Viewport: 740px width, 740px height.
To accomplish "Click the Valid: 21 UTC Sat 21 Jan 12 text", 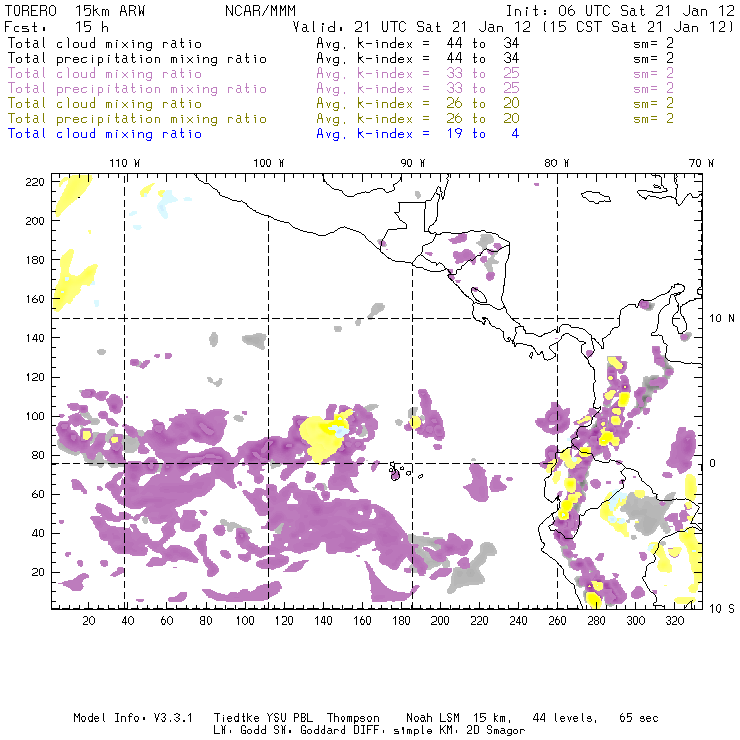I will (412, 27).
